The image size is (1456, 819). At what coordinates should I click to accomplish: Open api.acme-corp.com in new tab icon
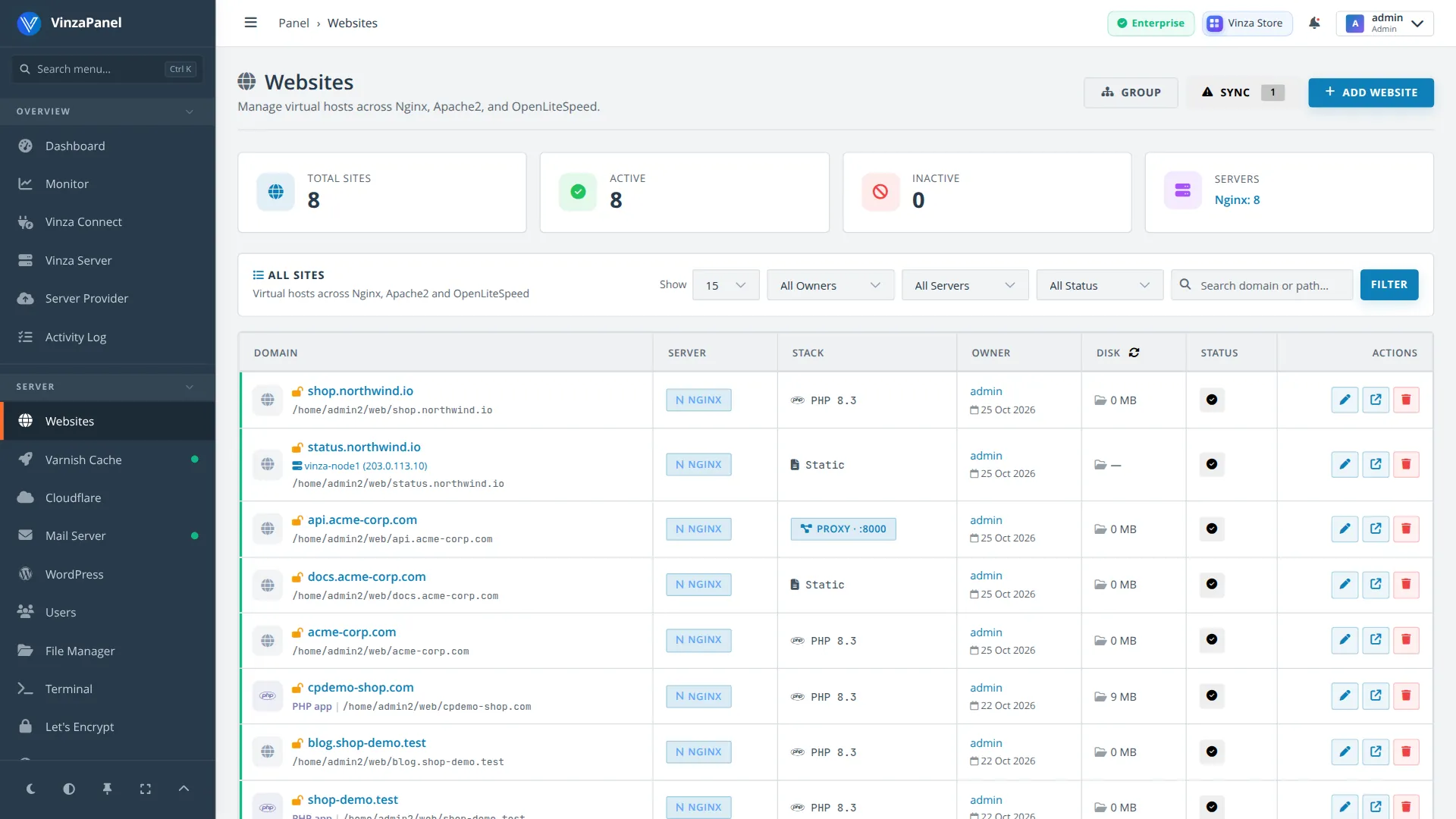click(1376, 529)
